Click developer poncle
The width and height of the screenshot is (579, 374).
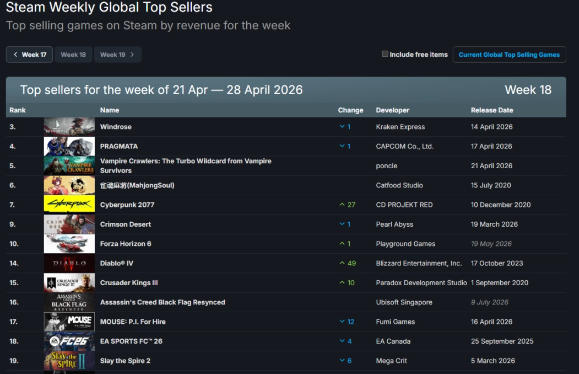[387, 166]
